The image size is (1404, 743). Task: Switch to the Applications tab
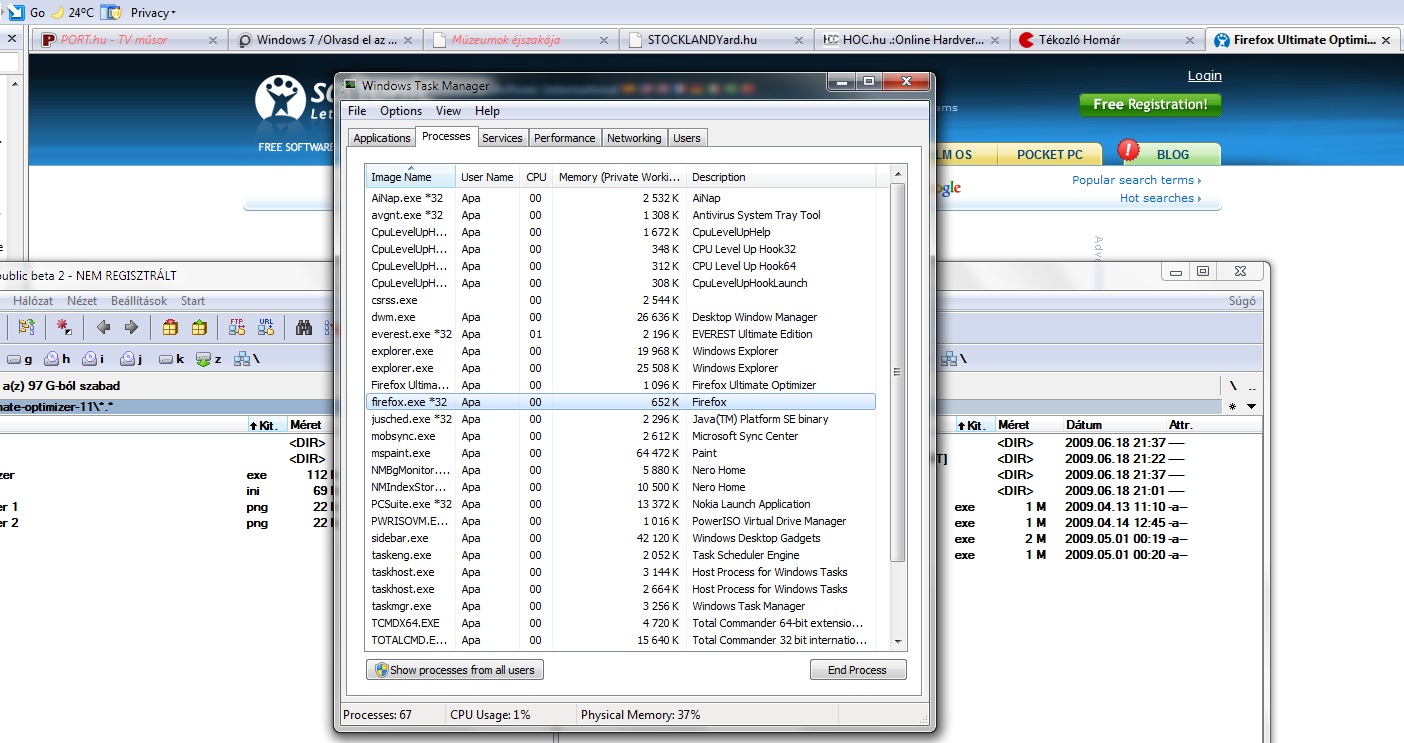[x=382, y=138]
